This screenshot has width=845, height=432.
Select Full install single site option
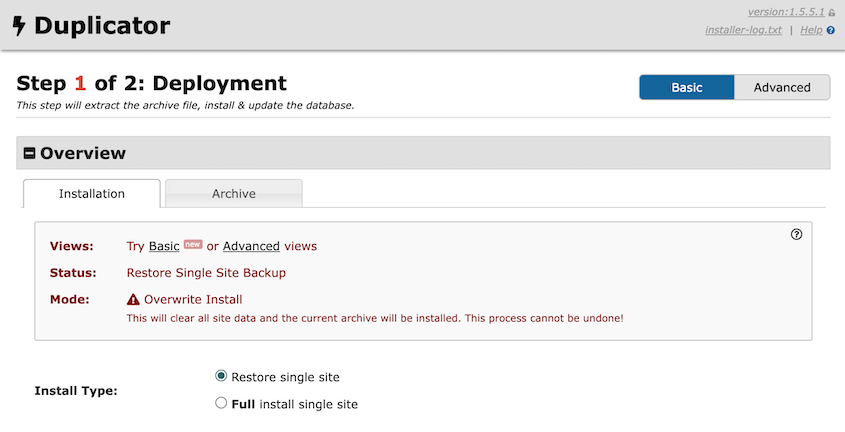[x=221, y=403]
